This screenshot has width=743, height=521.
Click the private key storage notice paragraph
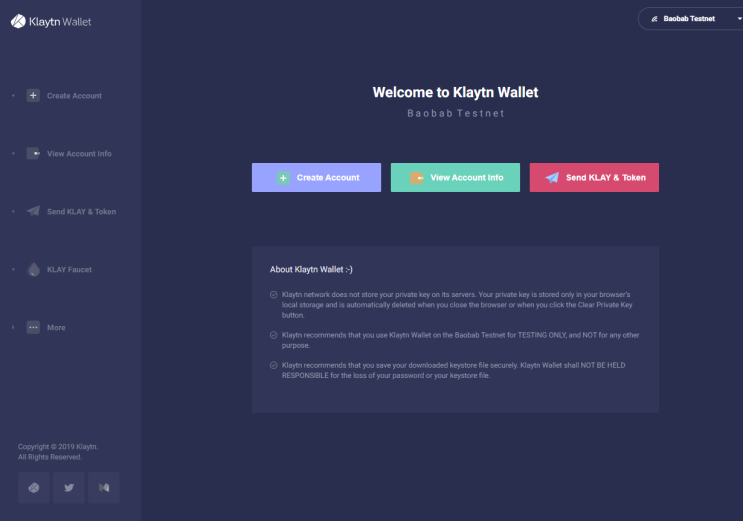point(457,305)
